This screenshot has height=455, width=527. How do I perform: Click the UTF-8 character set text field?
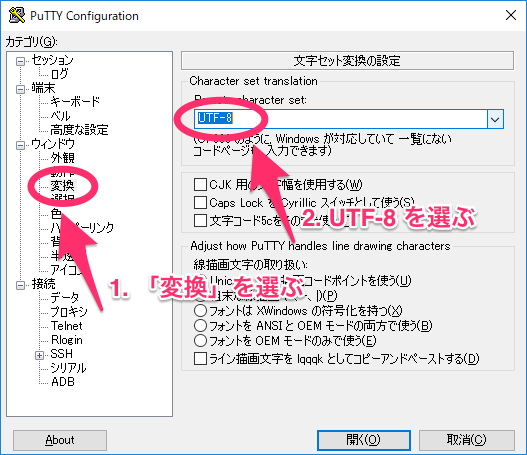pyautogui.click(x=340, y=119)
